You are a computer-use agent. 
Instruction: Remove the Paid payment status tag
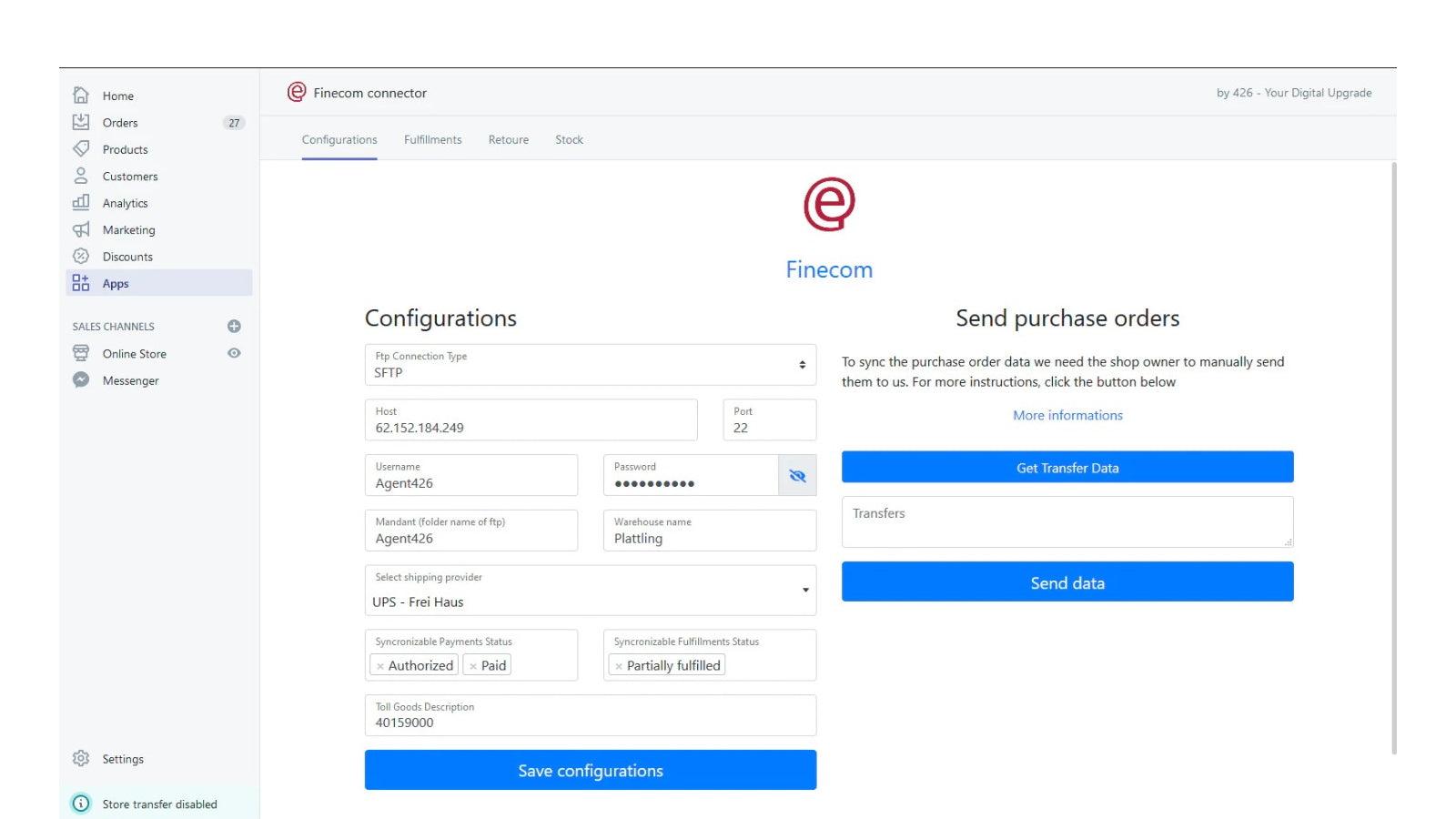pyautogui.click(x=472, y=665)
